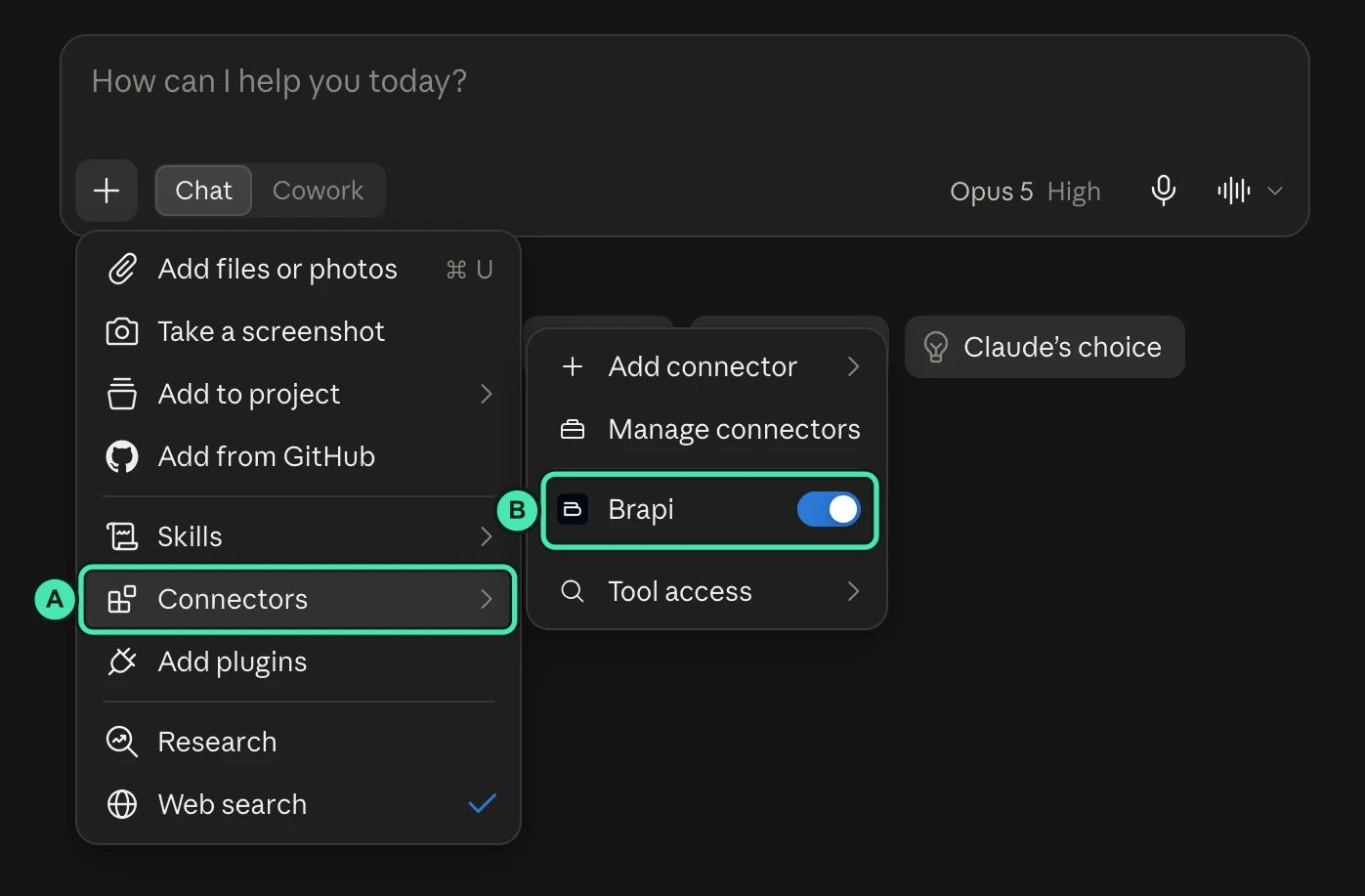Click the lightbulb icon in Claude's choice
The height and width of the screenshot is (896, 1365).
(935, 347)
